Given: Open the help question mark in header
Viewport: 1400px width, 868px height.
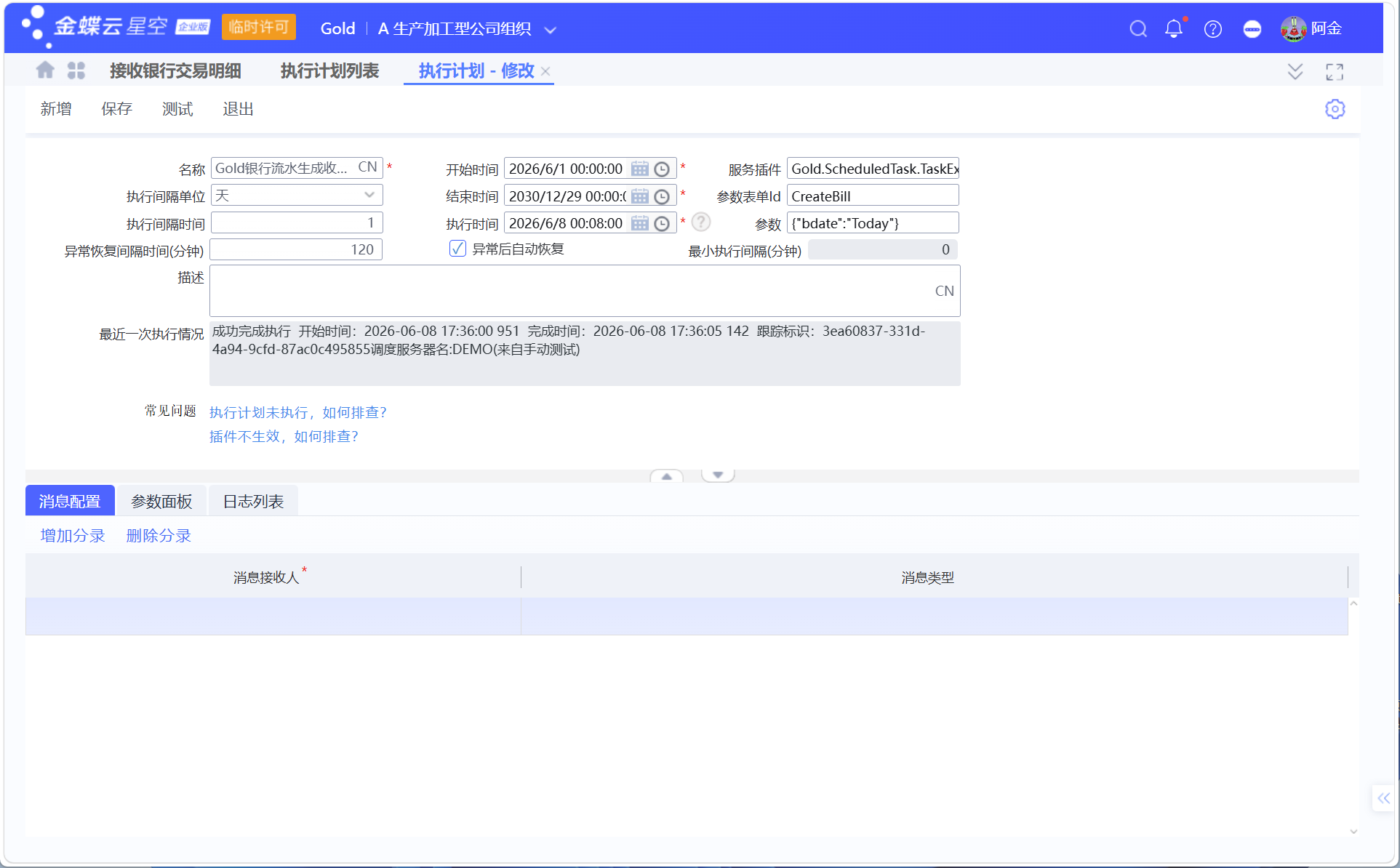Looking at the screenshot, I should (1213, 29).
